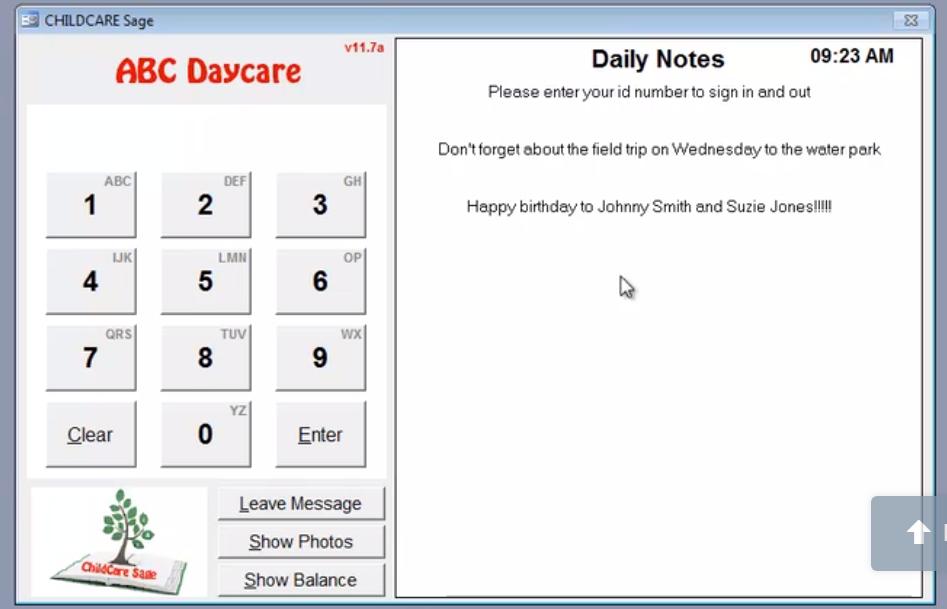Tap keypad button 9

point(321,358)
